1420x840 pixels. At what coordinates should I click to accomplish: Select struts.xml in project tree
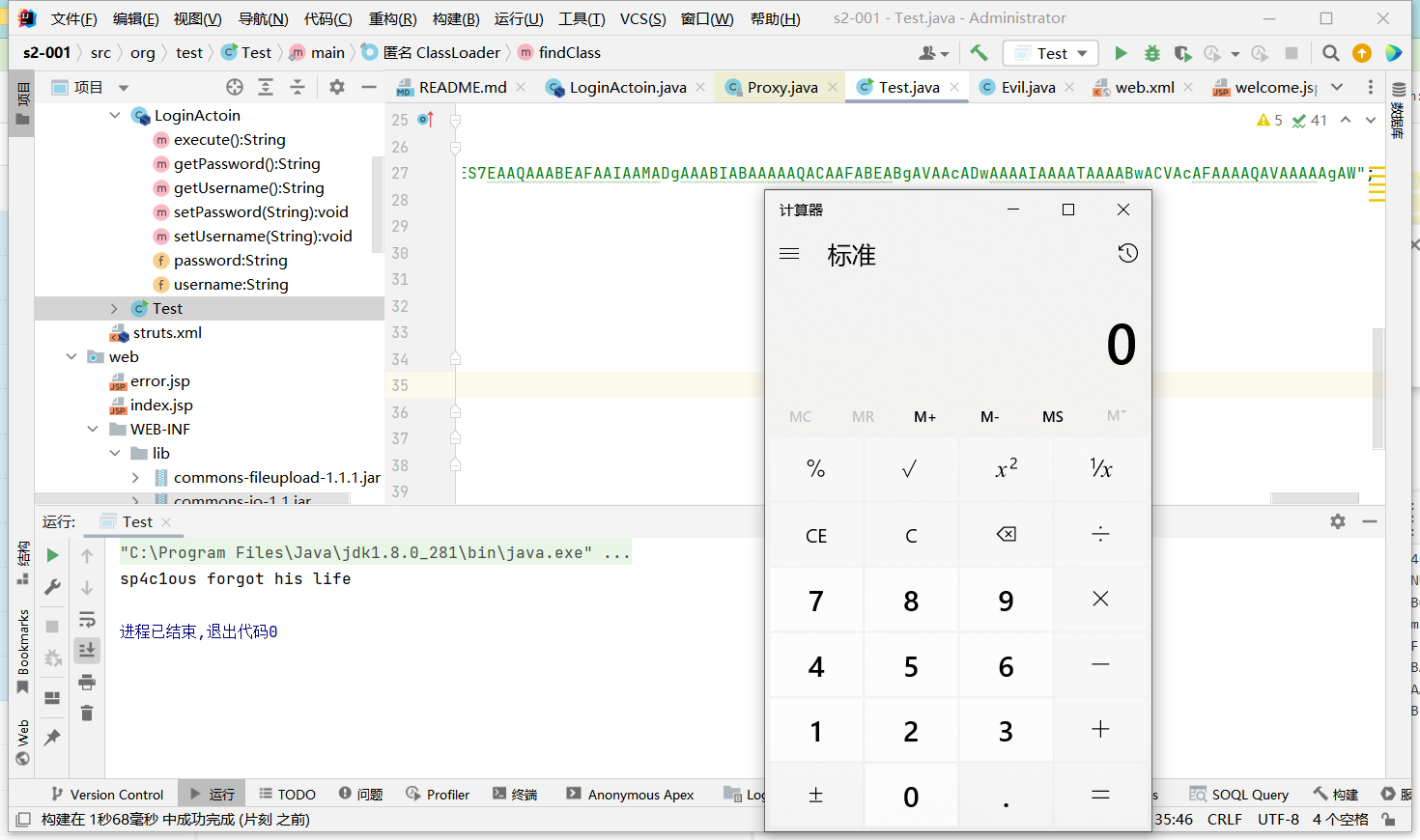[x=167, y=333]
